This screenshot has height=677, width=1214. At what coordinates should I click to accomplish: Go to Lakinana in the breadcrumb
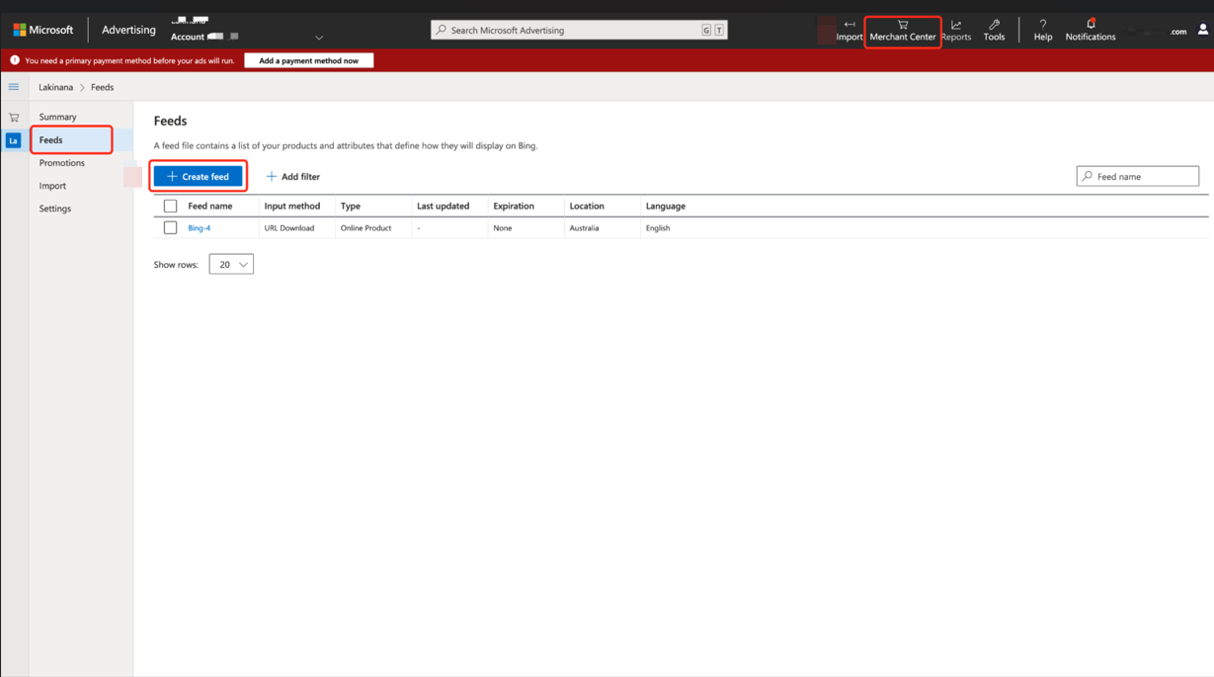(56, 87)
